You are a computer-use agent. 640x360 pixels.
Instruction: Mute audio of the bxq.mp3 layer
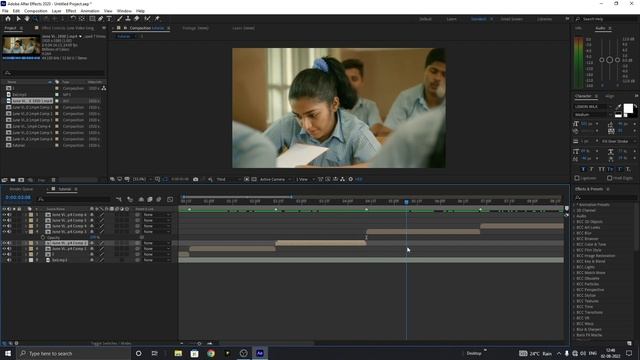pos(9,260)
